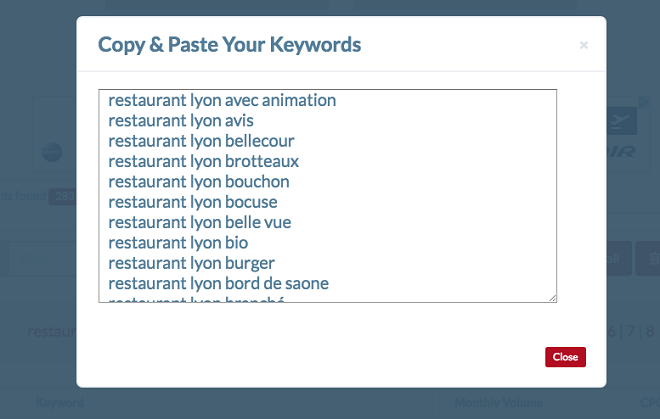The image size is (660, 419).
Task: Click the textarea resize grip corner
Action: (x=553, y=298)
